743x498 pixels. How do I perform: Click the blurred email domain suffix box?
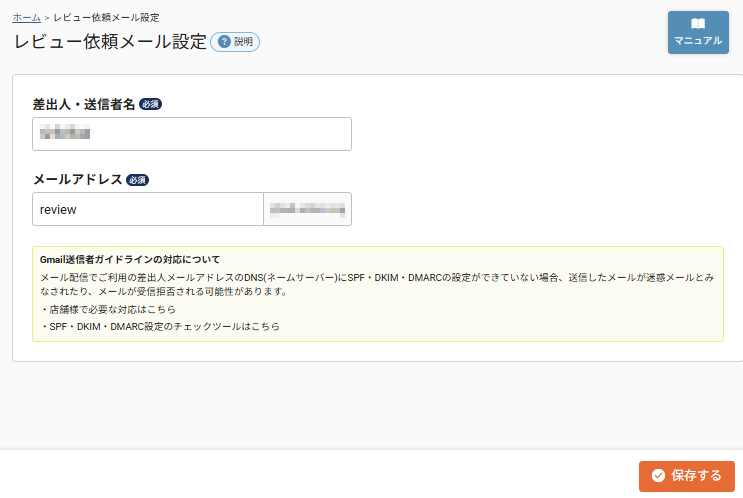click(307, 209)
